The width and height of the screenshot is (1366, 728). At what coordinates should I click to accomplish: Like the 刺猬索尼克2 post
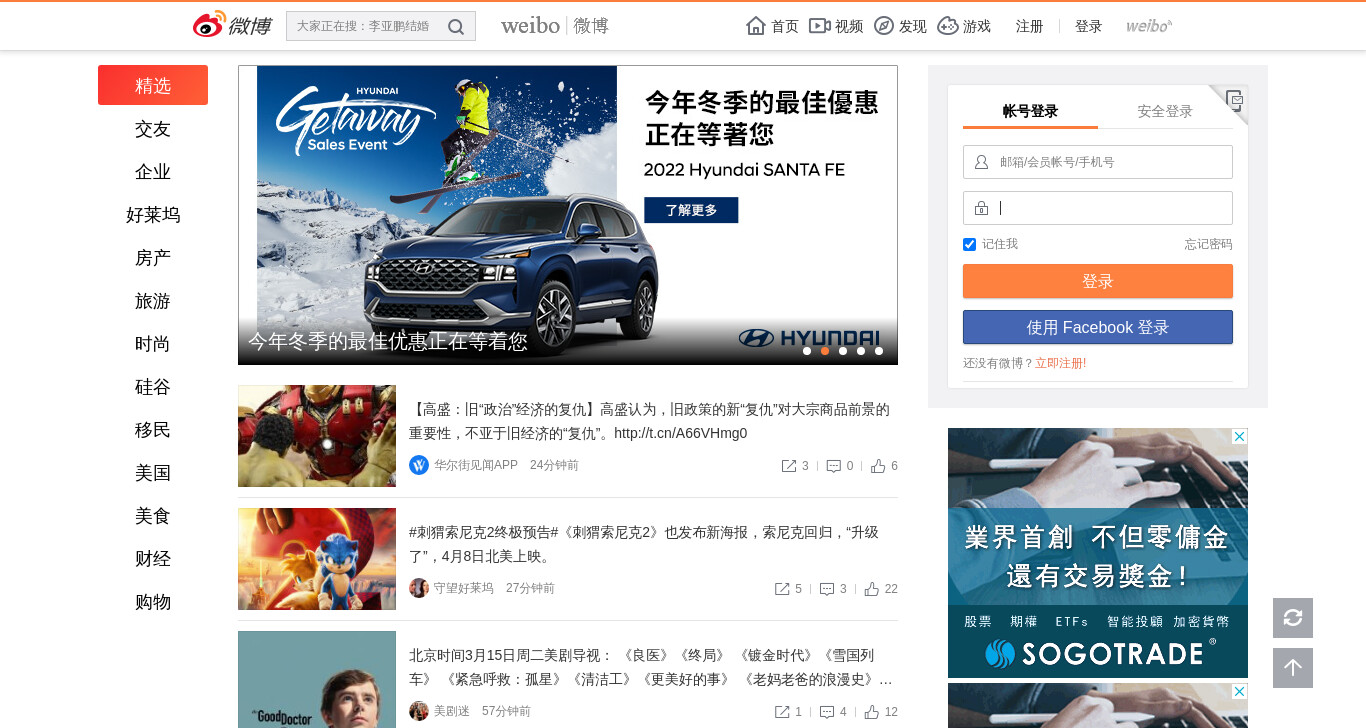872,589
